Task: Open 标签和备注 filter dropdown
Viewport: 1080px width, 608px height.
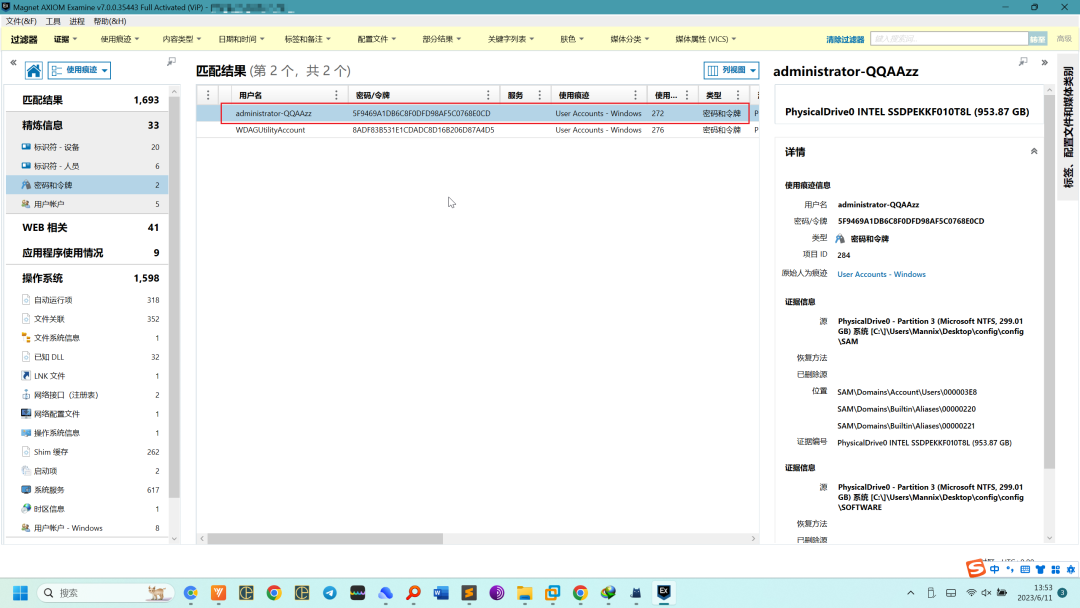Action: [307, 39]
